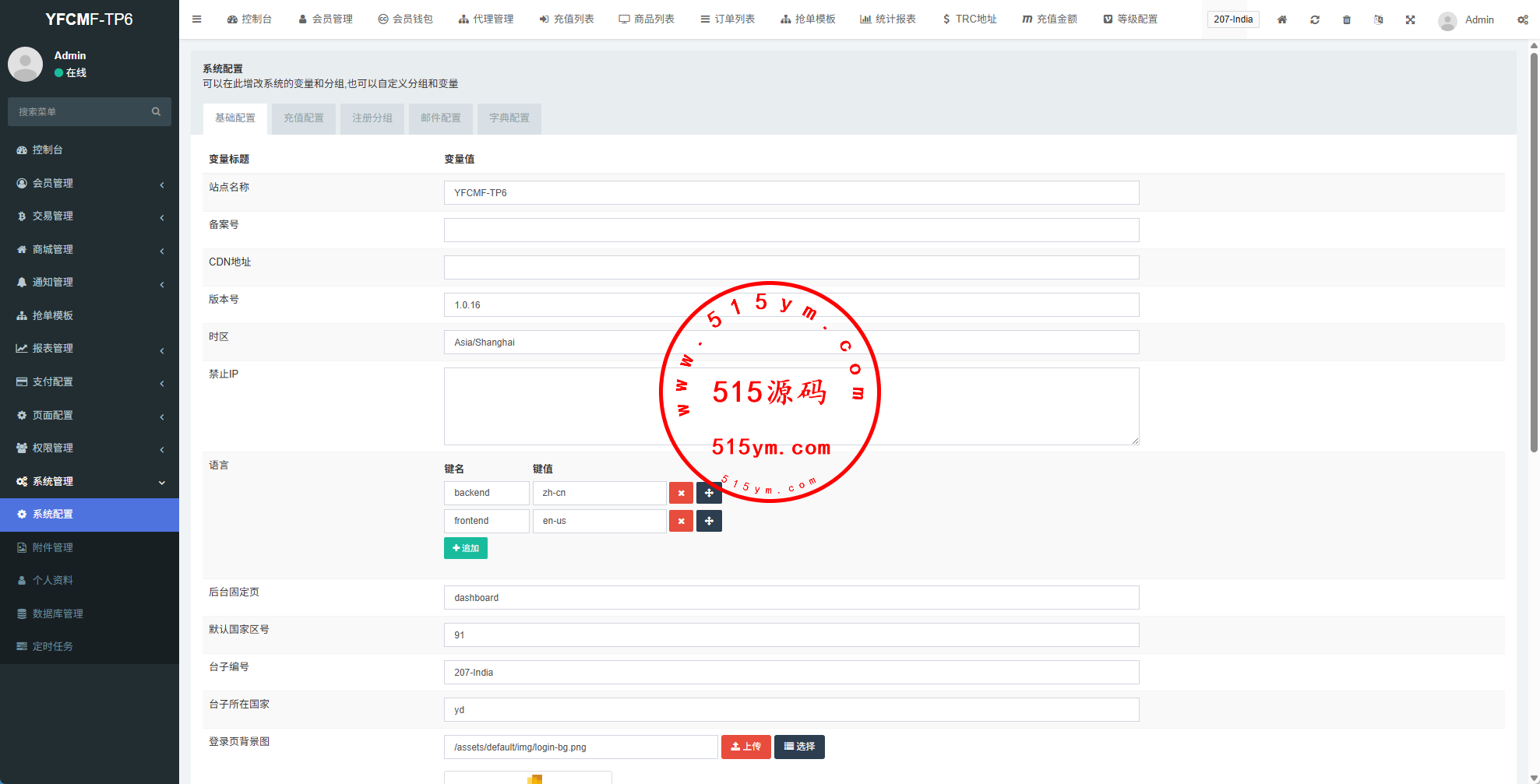This screenshot has width=1540, height=784.
Task: Click the trash clear-cache icon
Action: click(x=1346, y=19)
